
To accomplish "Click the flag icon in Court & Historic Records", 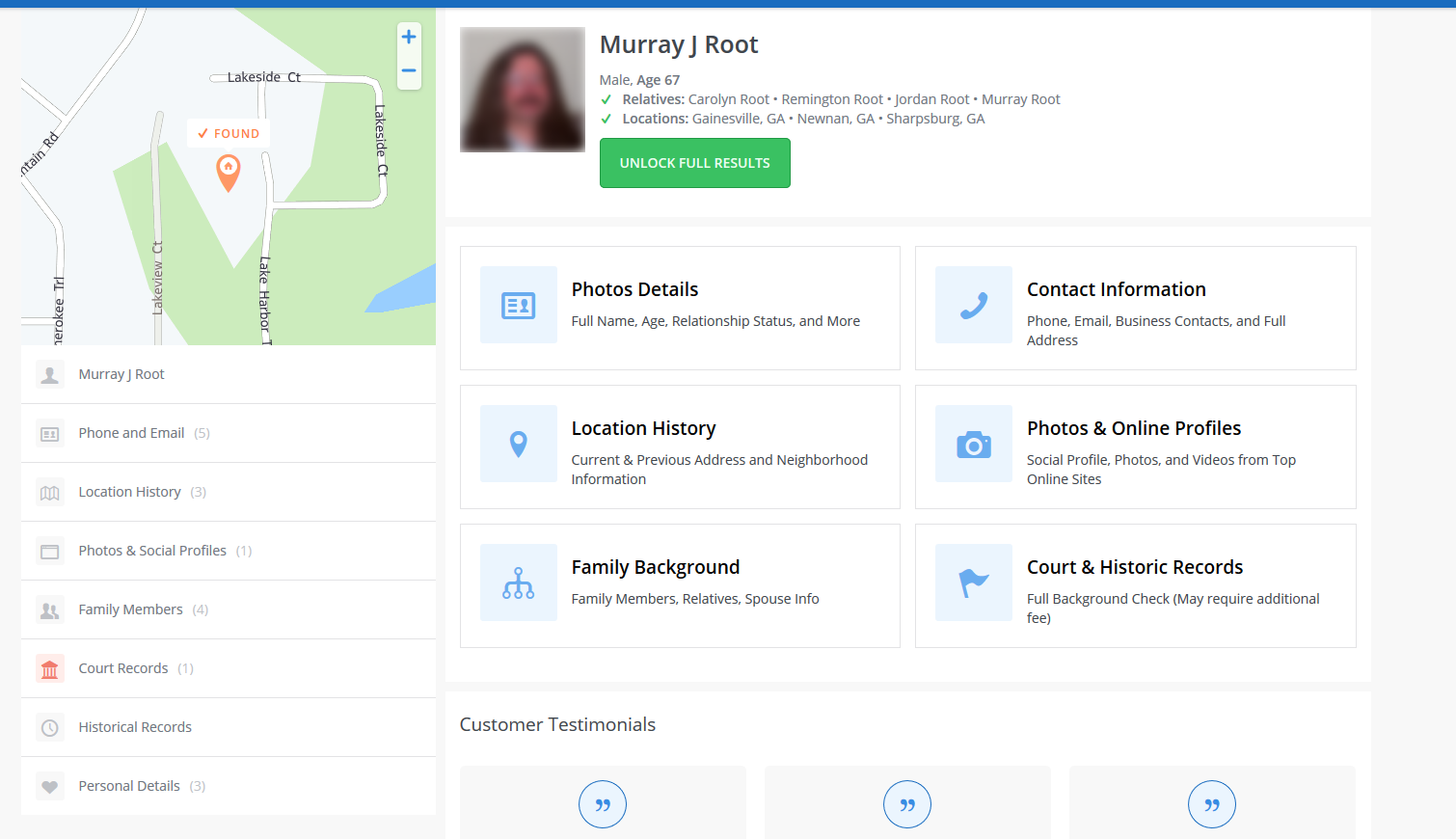I will click(974, 582).
